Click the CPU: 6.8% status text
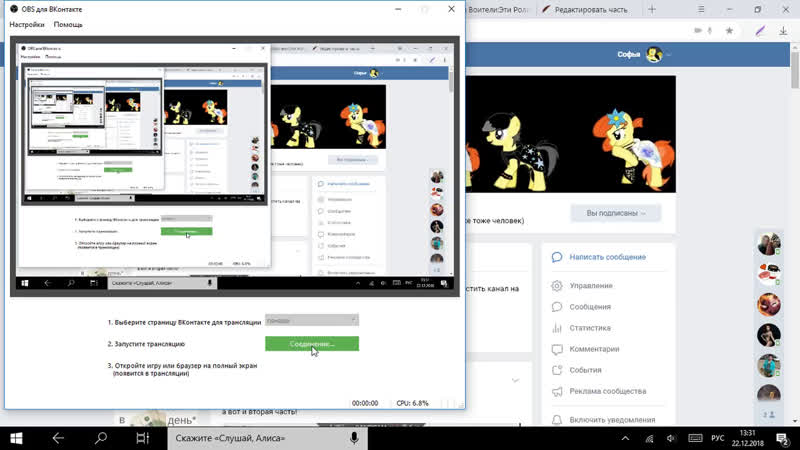Viewport: 800px width, 450px height. coord(412,403)
